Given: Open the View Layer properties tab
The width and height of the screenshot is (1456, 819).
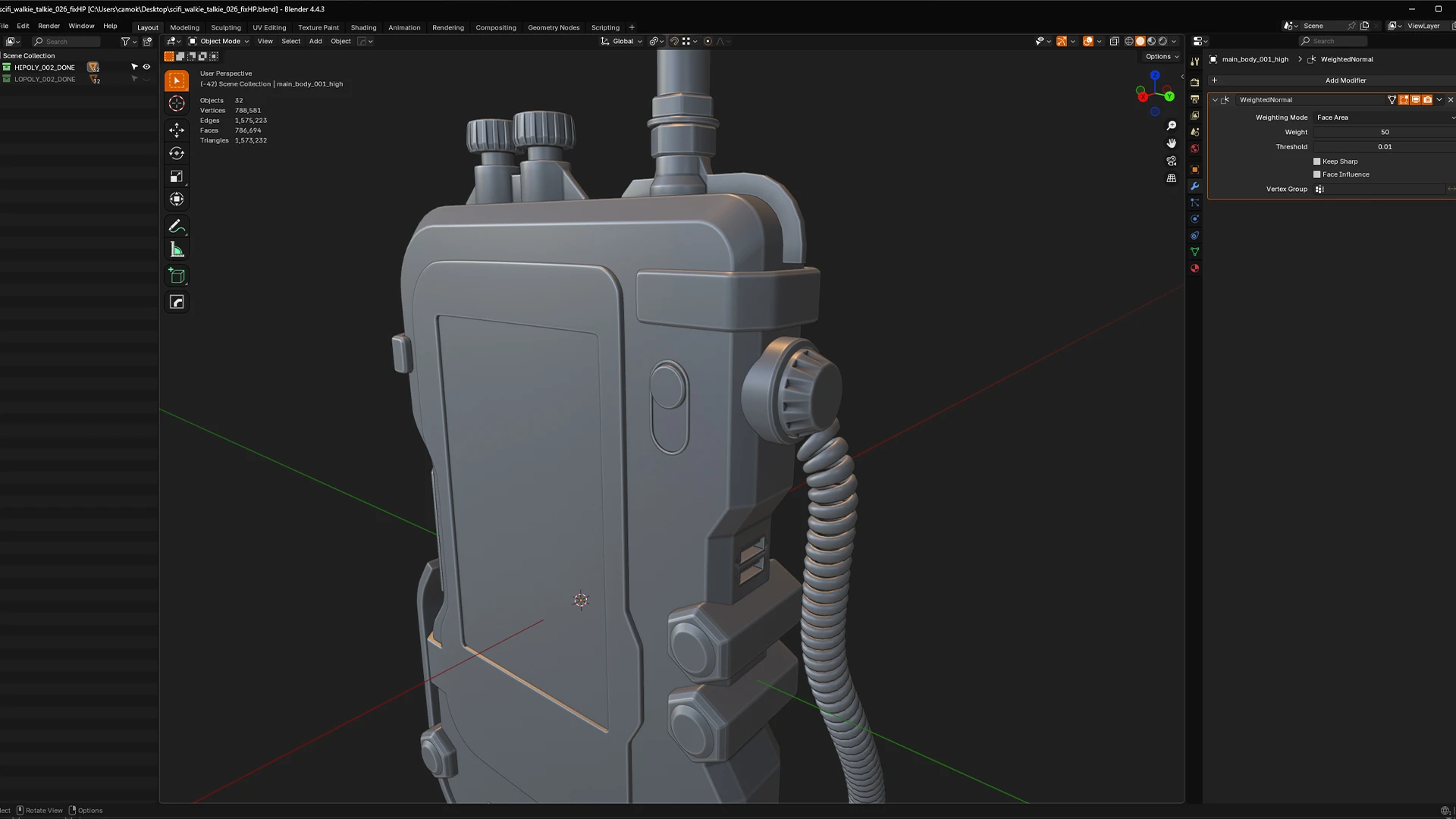Looking at the screenshot, I should [x=1195, y=116].
